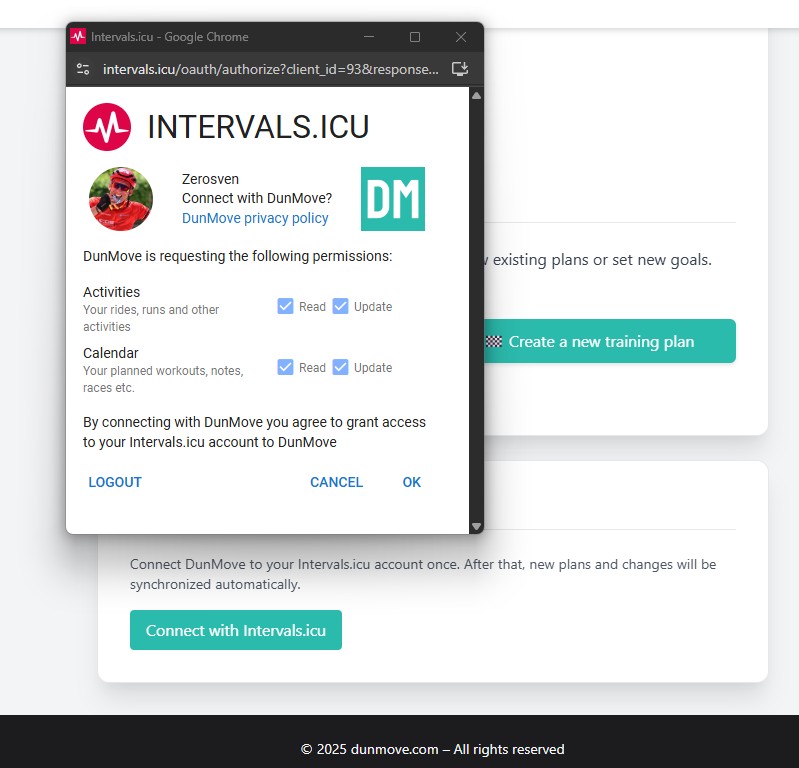Click the LOGOUT button
Image resolution: width=799 pixels, height=768 pixels.
[115, 482]
